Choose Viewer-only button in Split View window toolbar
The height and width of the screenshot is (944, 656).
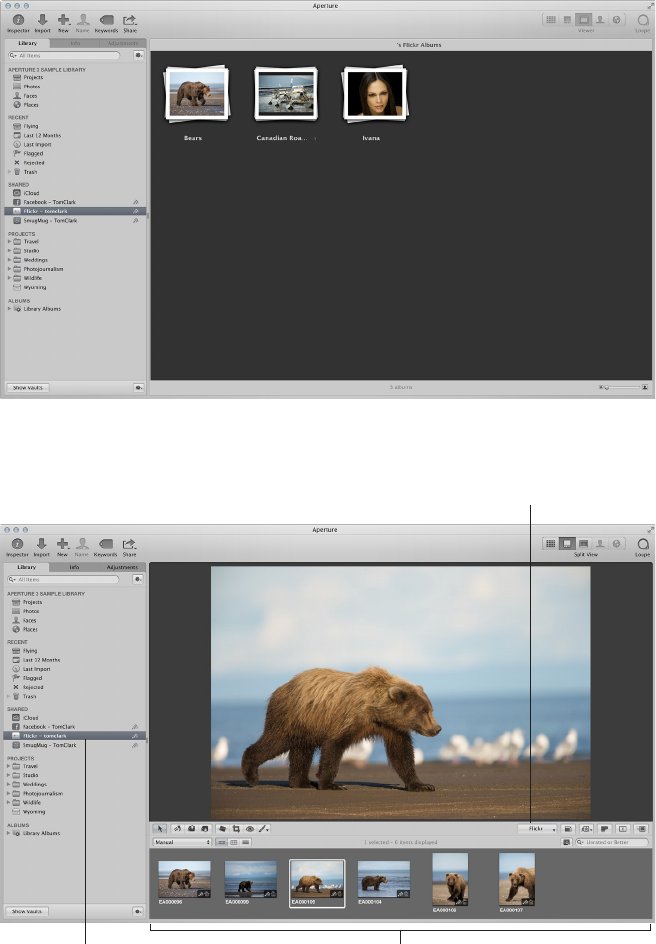[583, 544]
